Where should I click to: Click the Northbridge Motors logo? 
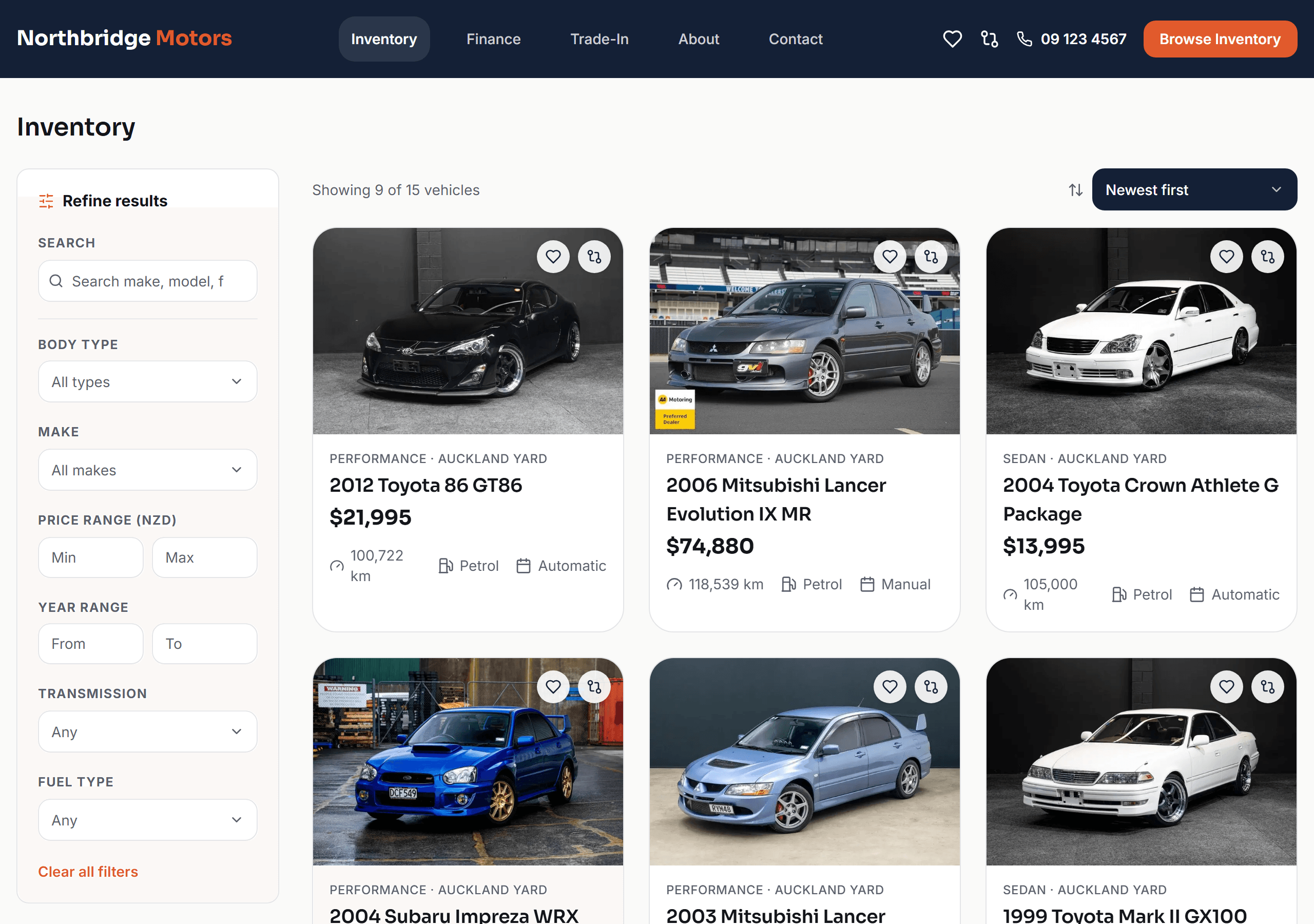tap(124, 38)
